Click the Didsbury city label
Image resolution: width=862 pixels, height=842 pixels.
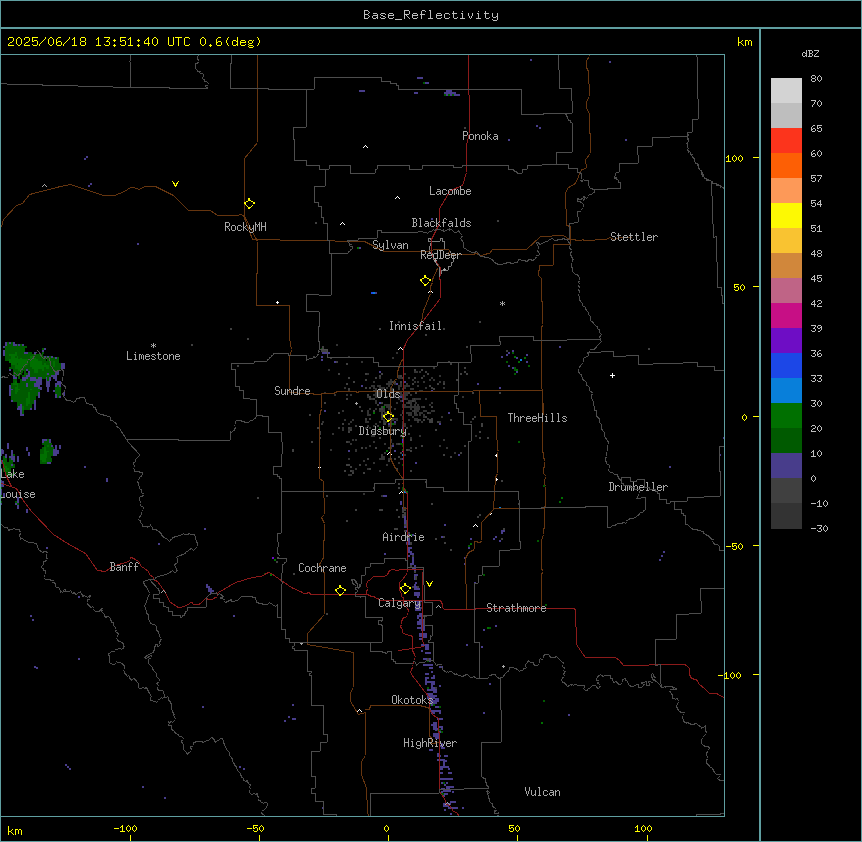(x=383, y=431)
